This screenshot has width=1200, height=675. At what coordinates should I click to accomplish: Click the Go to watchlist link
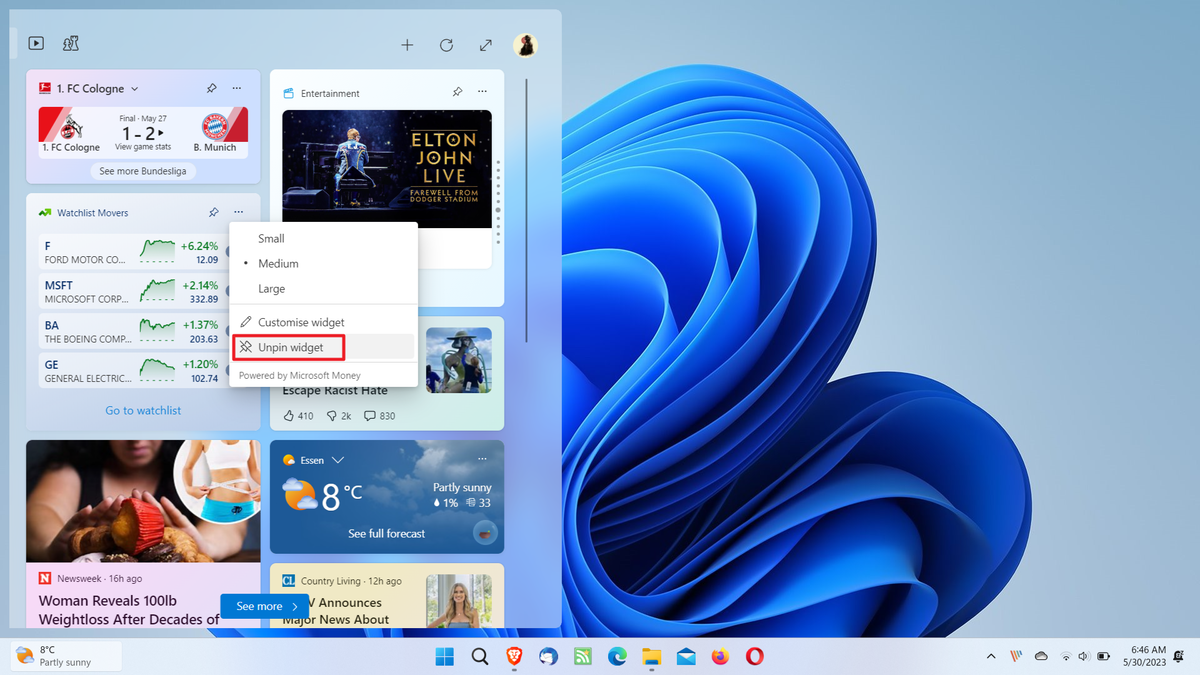pos(142,410)
